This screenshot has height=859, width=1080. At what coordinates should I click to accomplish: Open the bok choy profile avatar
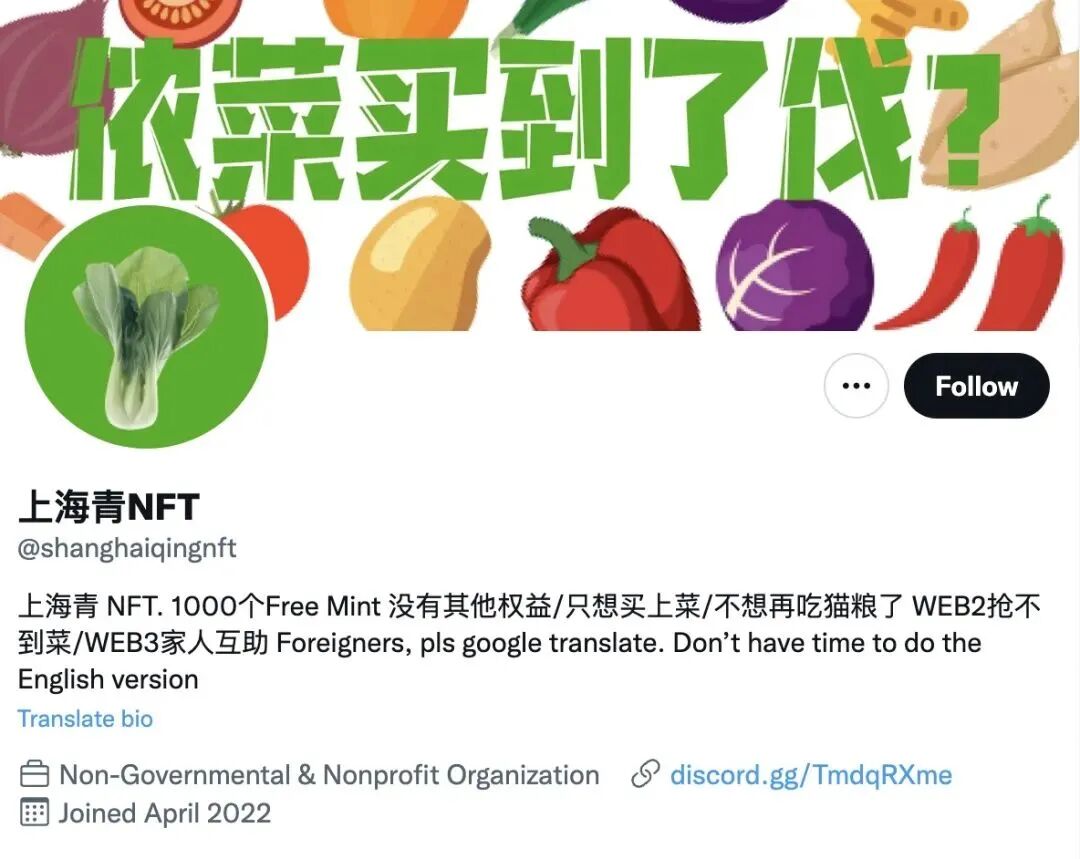[146, 326]
